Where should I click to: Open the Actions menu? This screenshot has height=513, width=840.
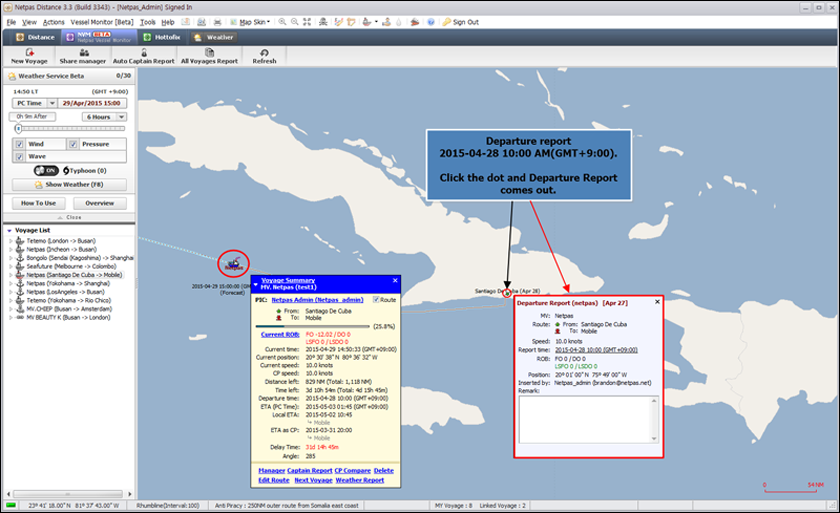point(54,22)
